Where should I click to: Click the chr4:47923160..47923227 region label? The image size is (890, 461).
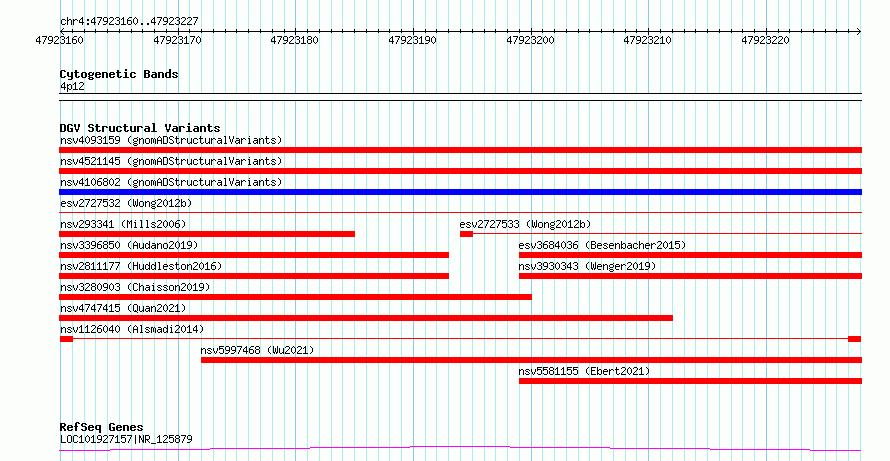pyautogui.click(x=129, y=22)
